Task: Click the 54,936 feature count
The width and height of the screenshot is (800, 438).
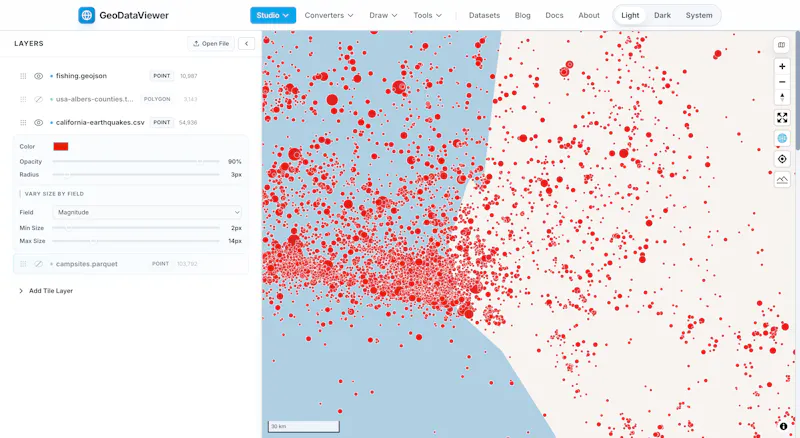Action: tap(188, 123)
